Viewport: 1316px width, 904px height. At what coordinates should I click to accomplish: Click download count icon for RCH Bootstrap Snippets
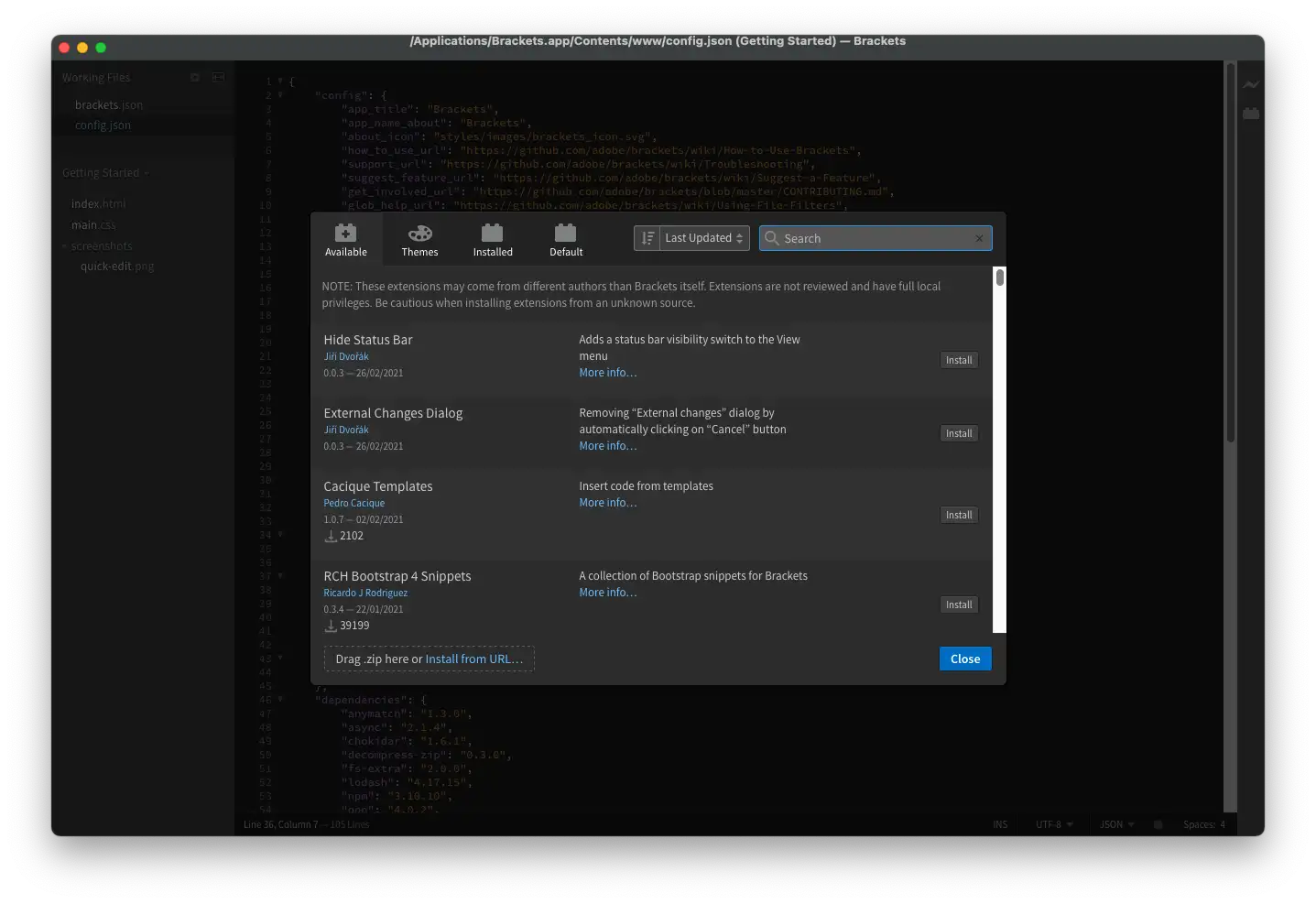[x=331, y=626]
